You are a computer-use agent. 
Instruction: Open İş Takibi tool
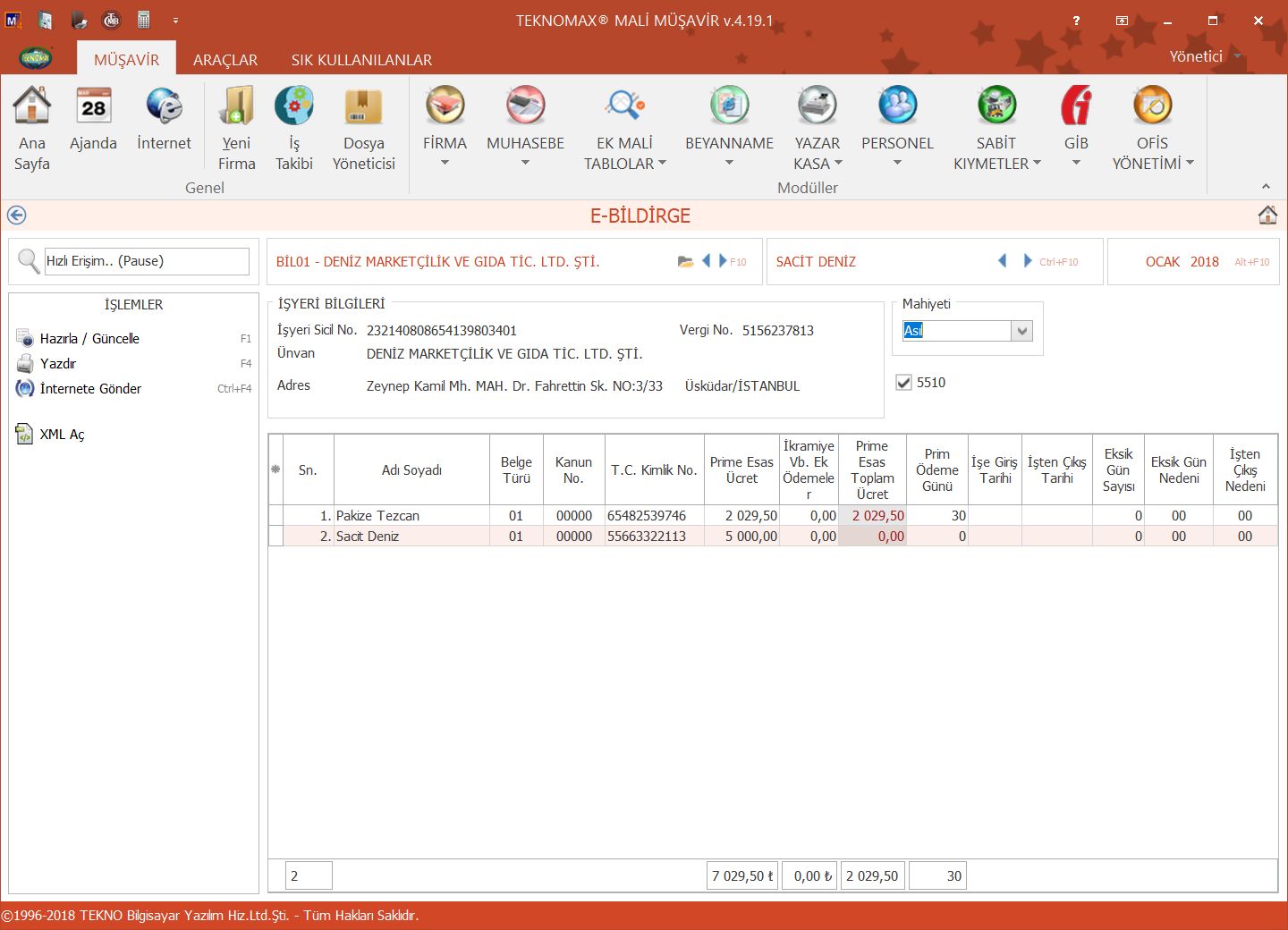click(x=294, y=107)
